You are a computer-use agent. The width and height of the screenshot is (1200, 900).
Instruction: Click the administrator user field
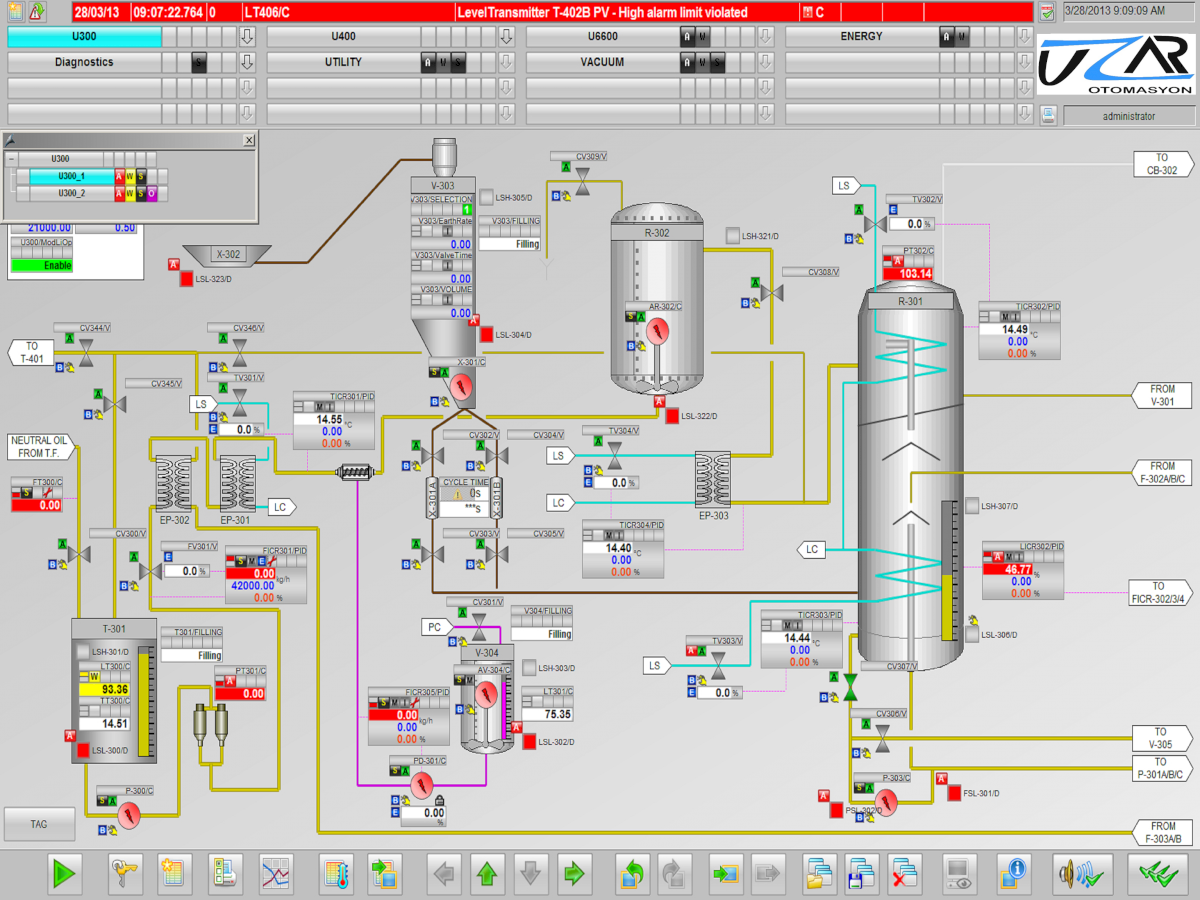(x=1128, y=116)
